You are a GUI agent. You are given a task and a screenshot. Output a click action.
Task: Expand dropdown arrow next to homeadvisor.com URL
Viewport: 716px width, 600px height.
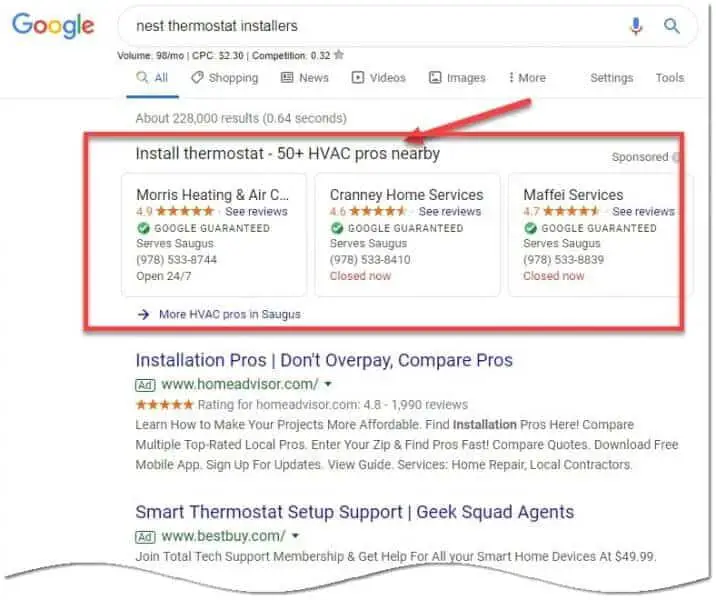(327, 384)
